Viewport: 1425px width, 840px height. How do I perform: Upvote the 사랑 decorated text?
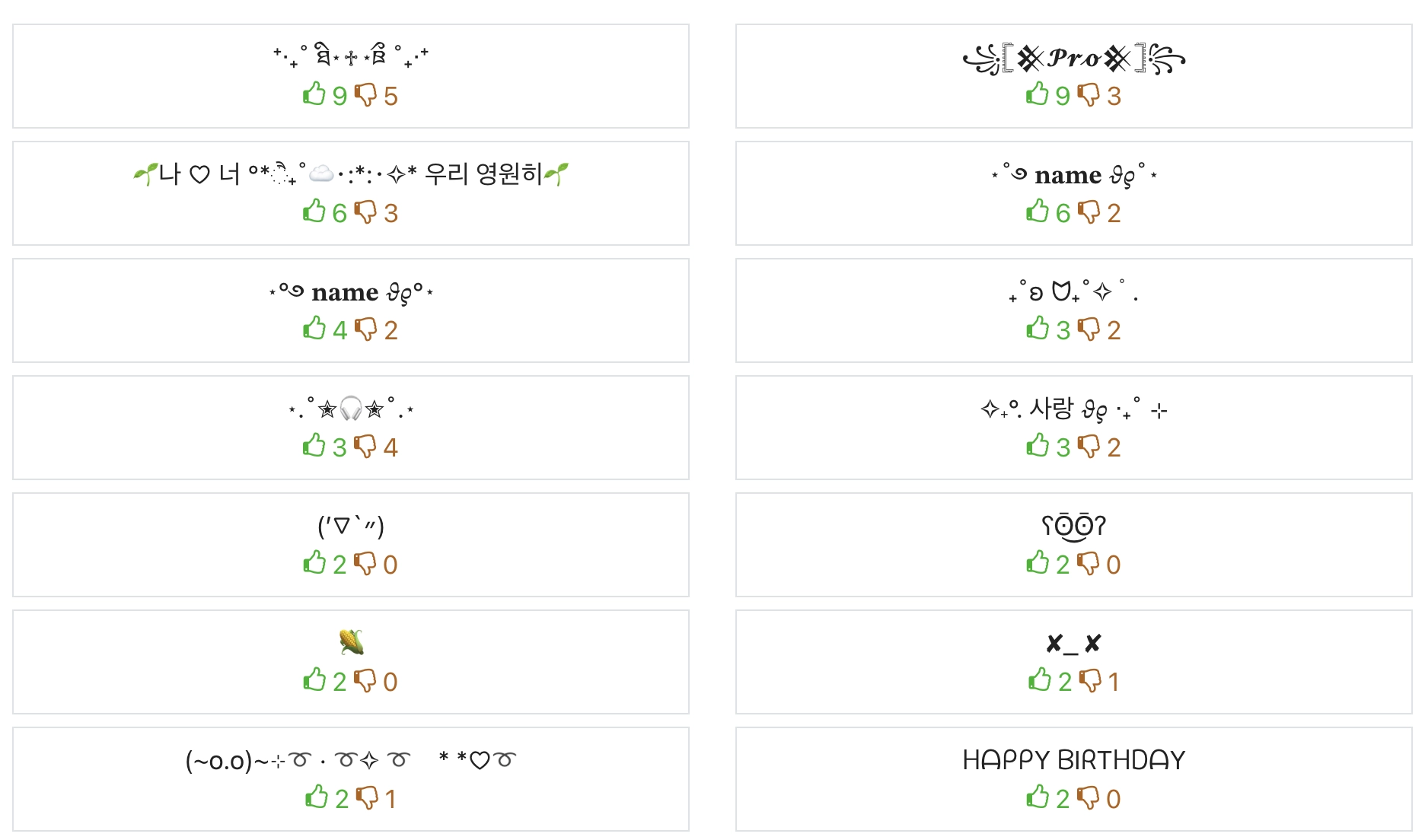(x=1038, y=446)
